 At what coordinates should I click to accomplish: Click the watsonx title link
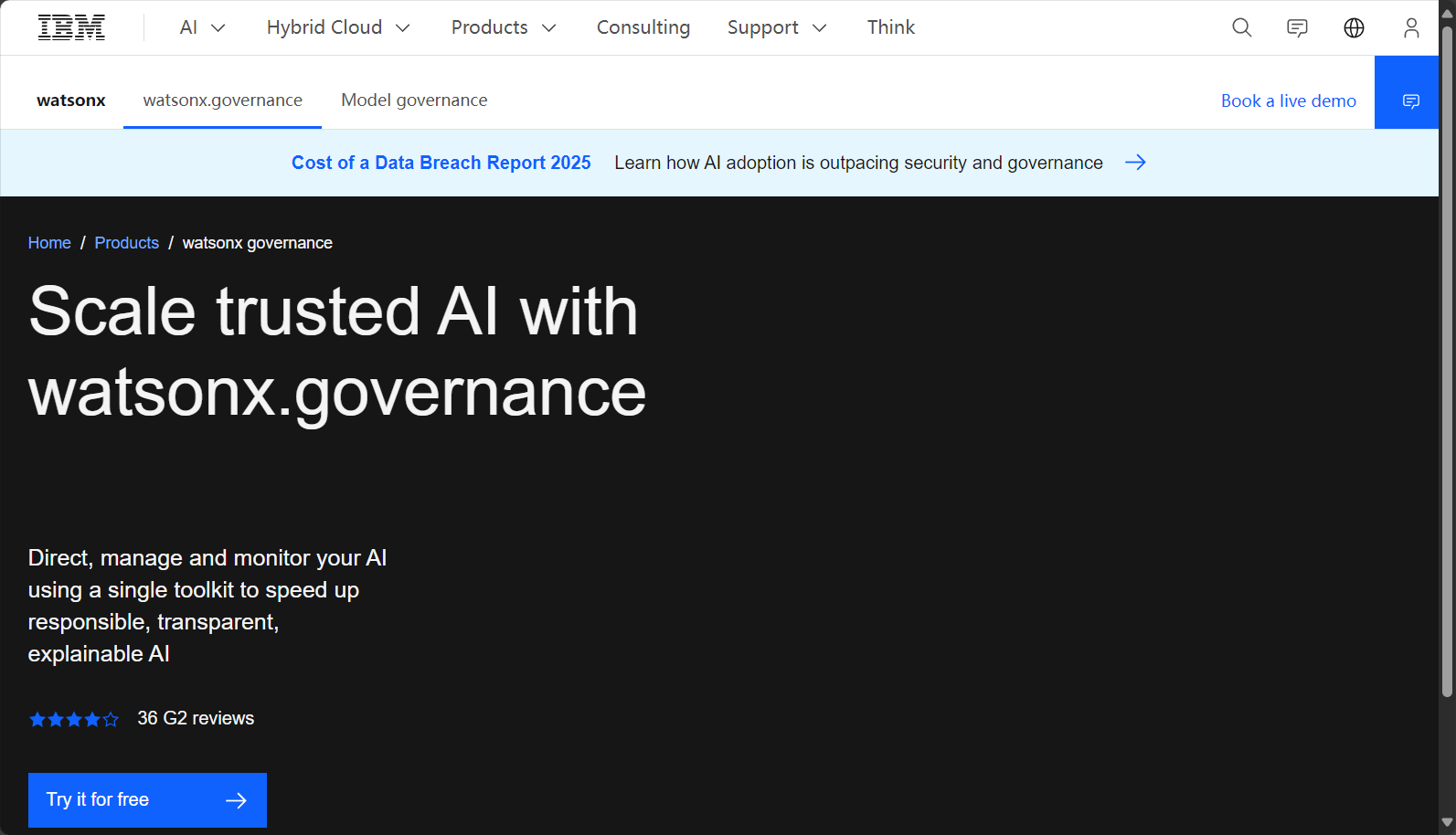71,100
